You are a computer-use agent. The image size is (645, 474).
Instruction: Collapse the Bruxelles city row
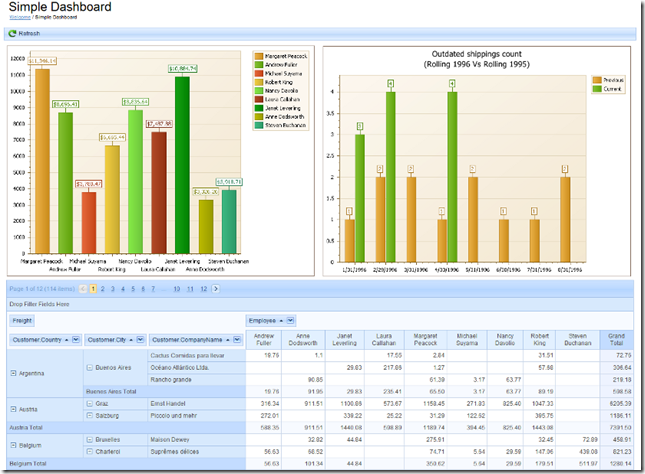[x=90, y=439]
